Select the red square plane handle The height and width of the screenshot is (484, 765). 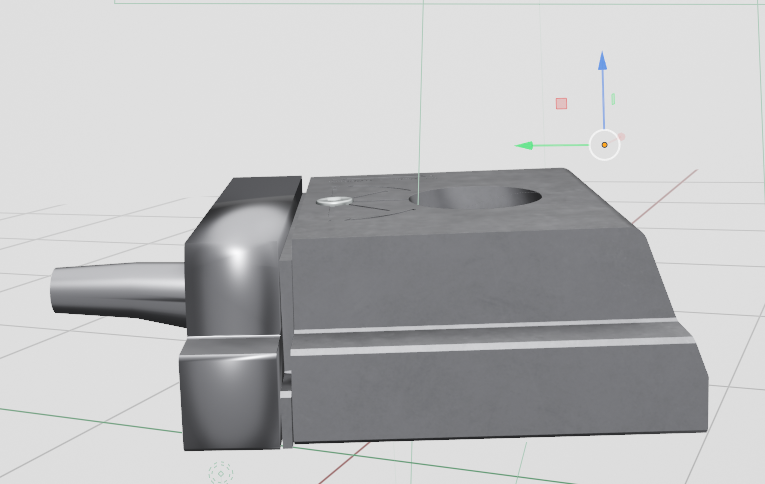561,103
